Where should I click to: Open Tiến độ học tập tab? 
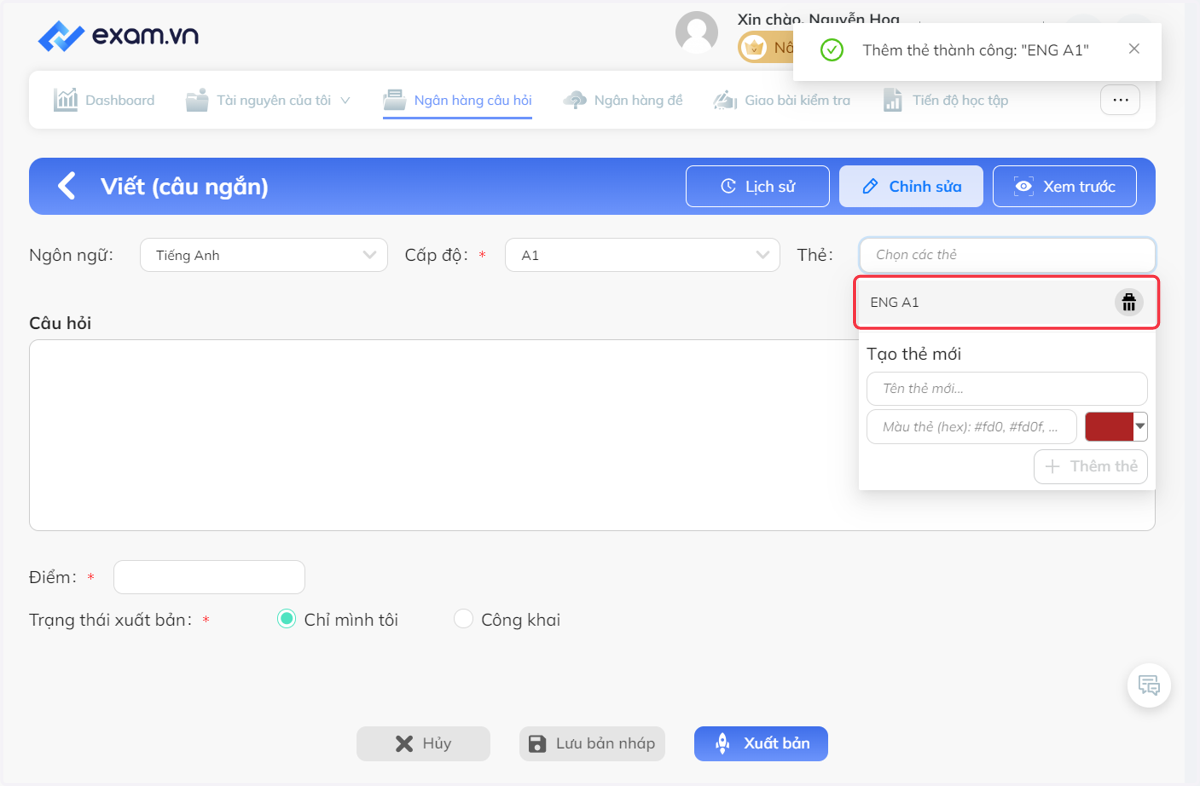point(945,100)
